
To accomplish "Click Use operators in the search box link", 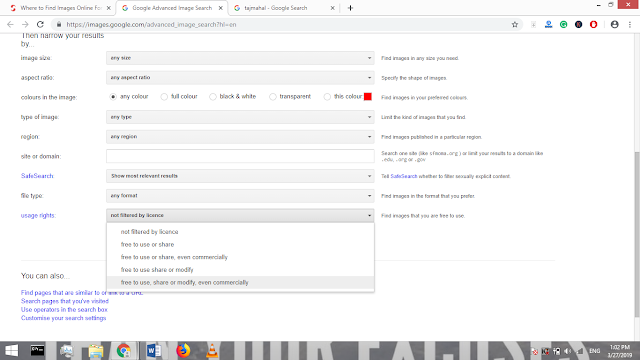I will tap(64, 310).
